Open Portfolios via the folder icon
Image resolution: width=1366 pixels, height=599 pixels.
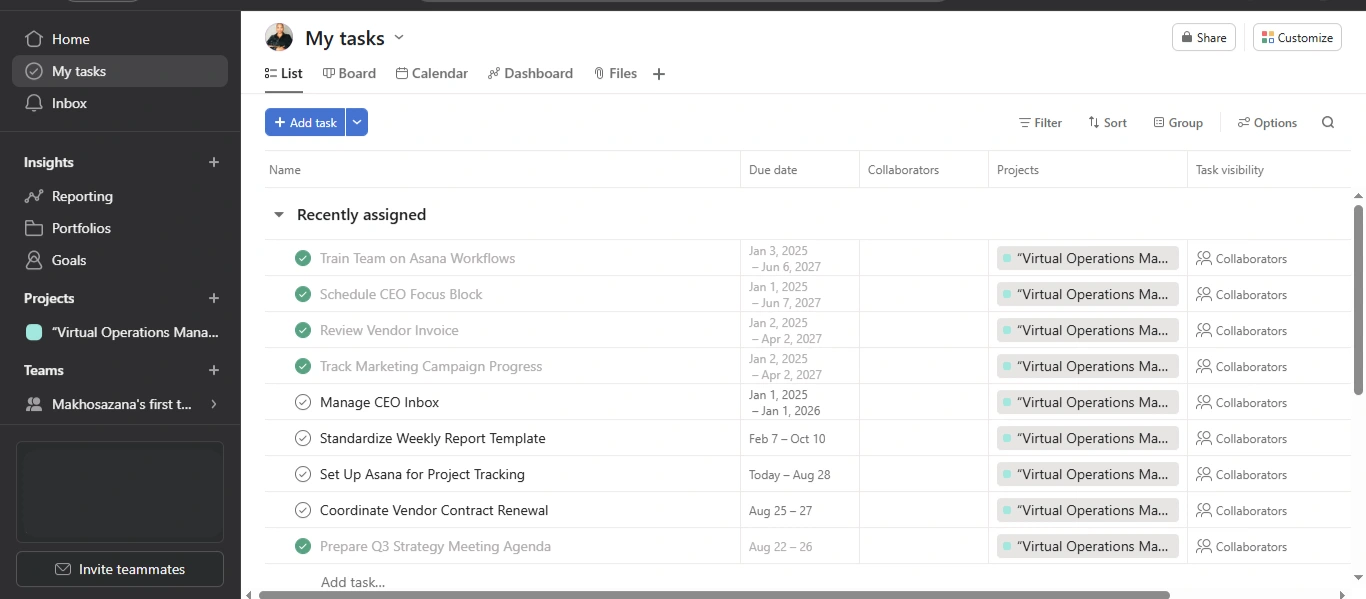tap(34, 228)
